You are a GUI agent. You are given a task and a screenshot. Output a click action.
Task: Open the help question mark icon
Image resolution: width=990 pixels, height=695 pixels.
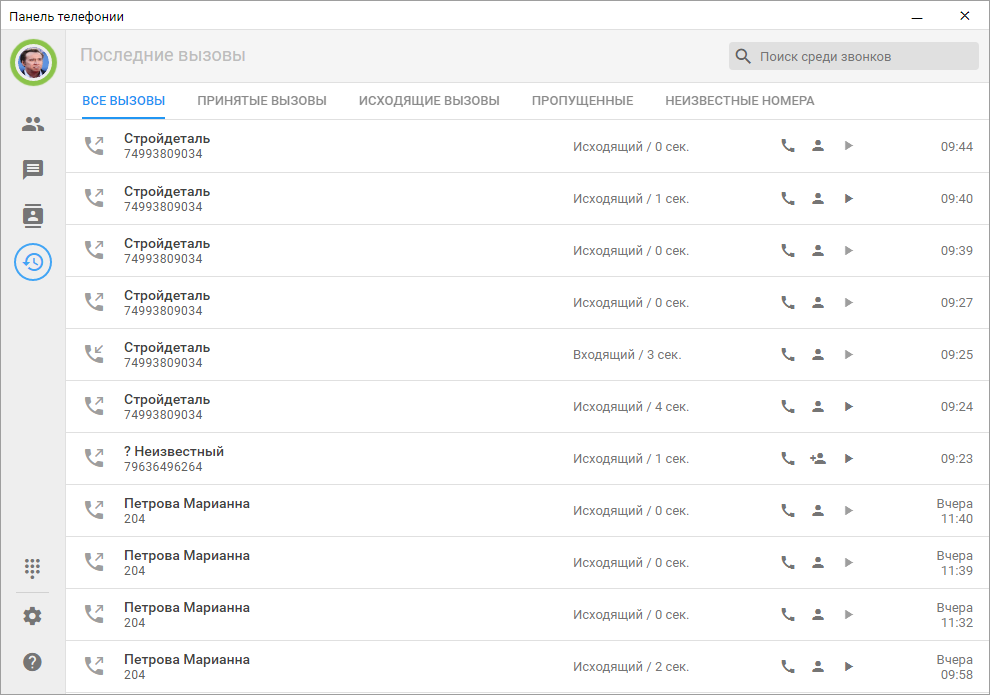(33, 662)
